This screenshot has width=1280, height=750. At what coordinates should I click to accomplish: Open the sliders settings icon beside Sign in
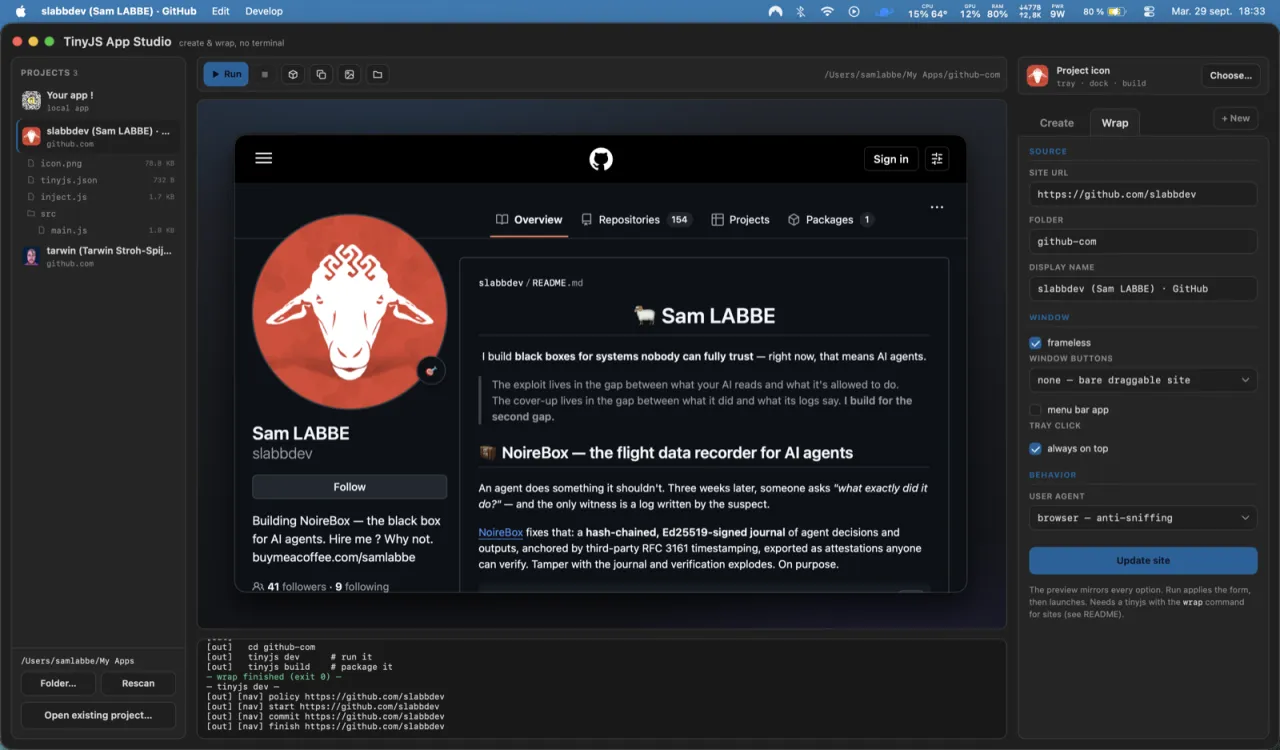(x=937, y=159)
